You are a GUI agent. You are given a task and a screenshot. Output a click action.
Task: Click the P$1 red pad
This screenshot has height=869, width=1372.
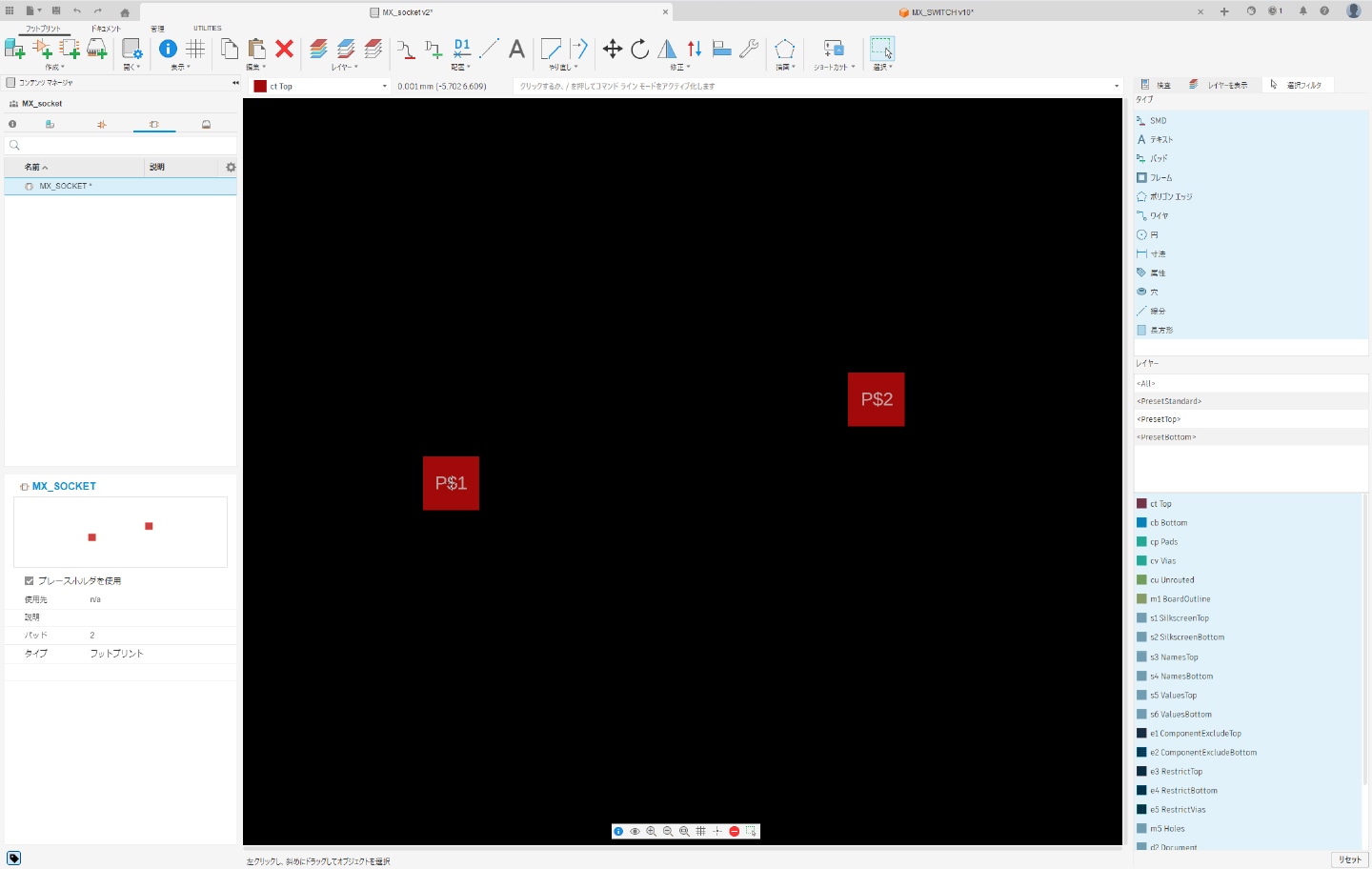tap(451, 483)
